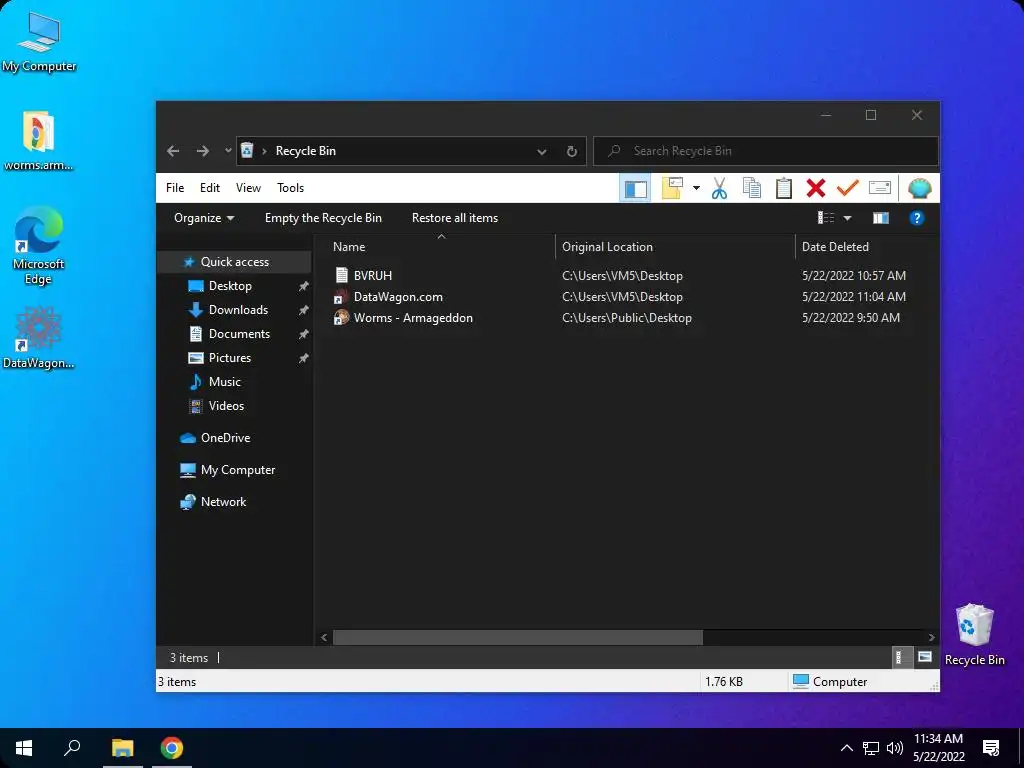Open OneDrive in navigation pane
The height and width of the screenshot is (768, 1024).
point(225,438)
